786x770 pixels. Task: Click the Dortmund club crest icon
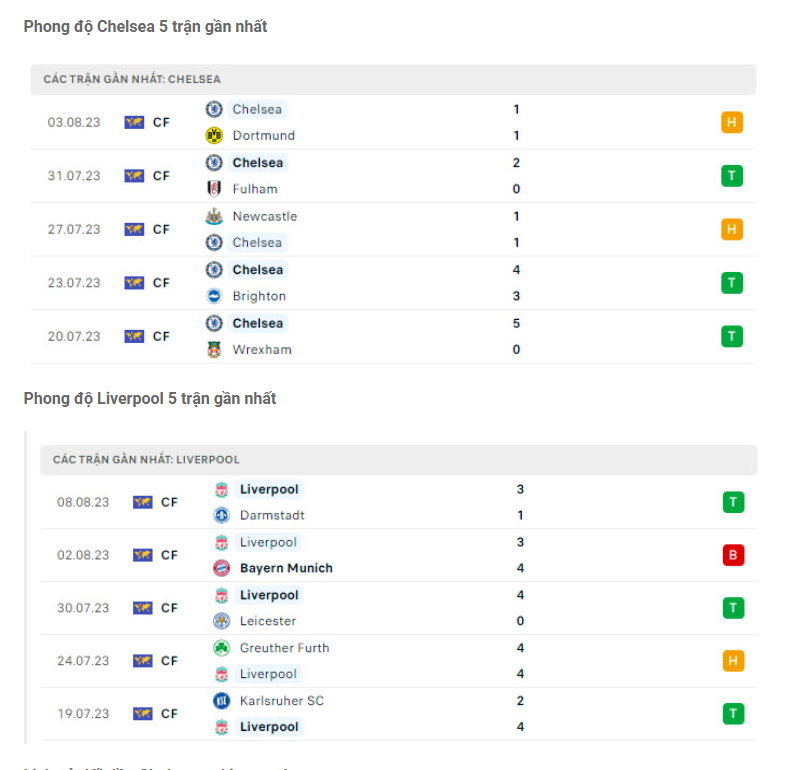tap(214, 135)
